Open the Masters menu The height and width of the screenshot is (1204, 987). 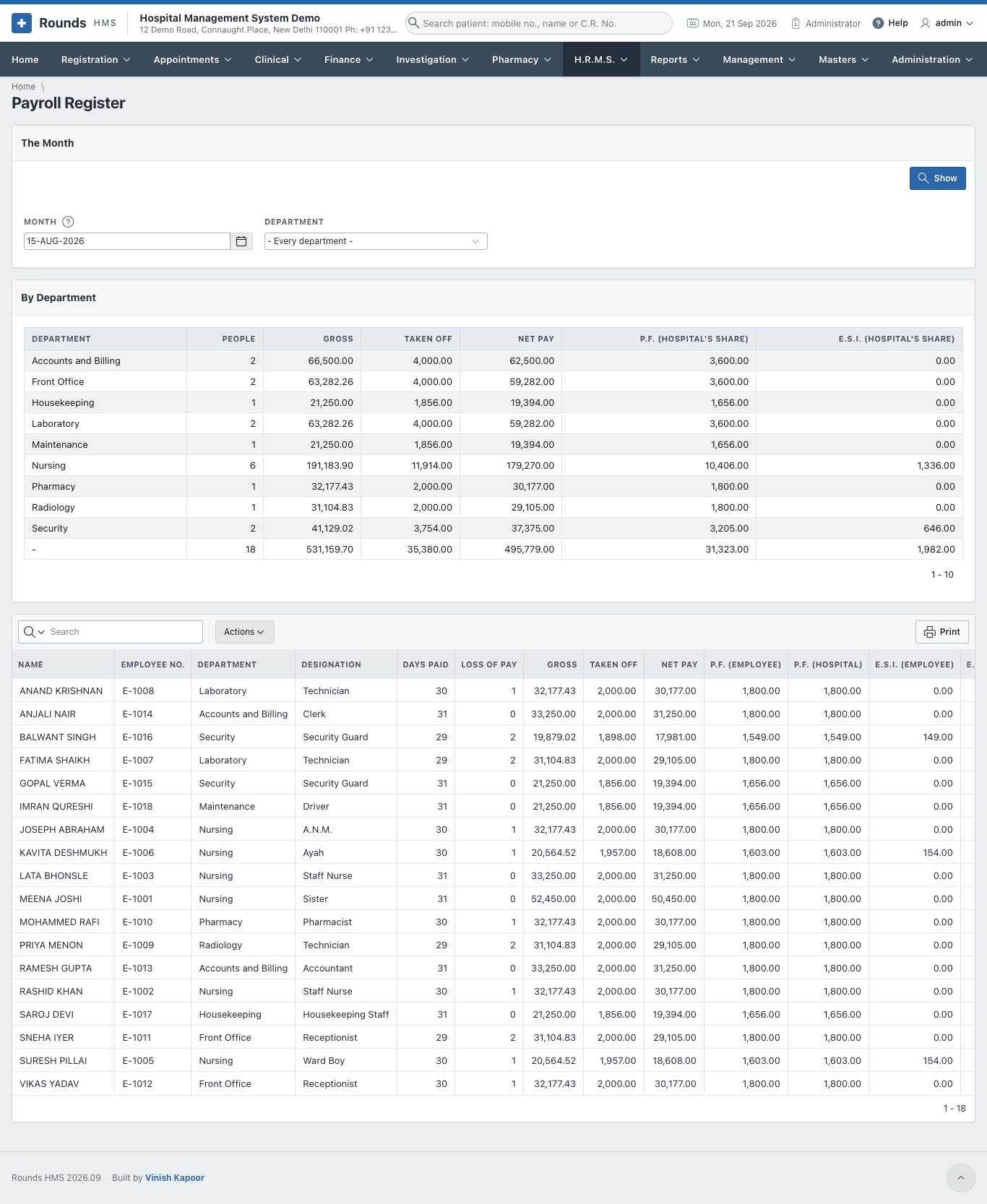pos(843,59)
